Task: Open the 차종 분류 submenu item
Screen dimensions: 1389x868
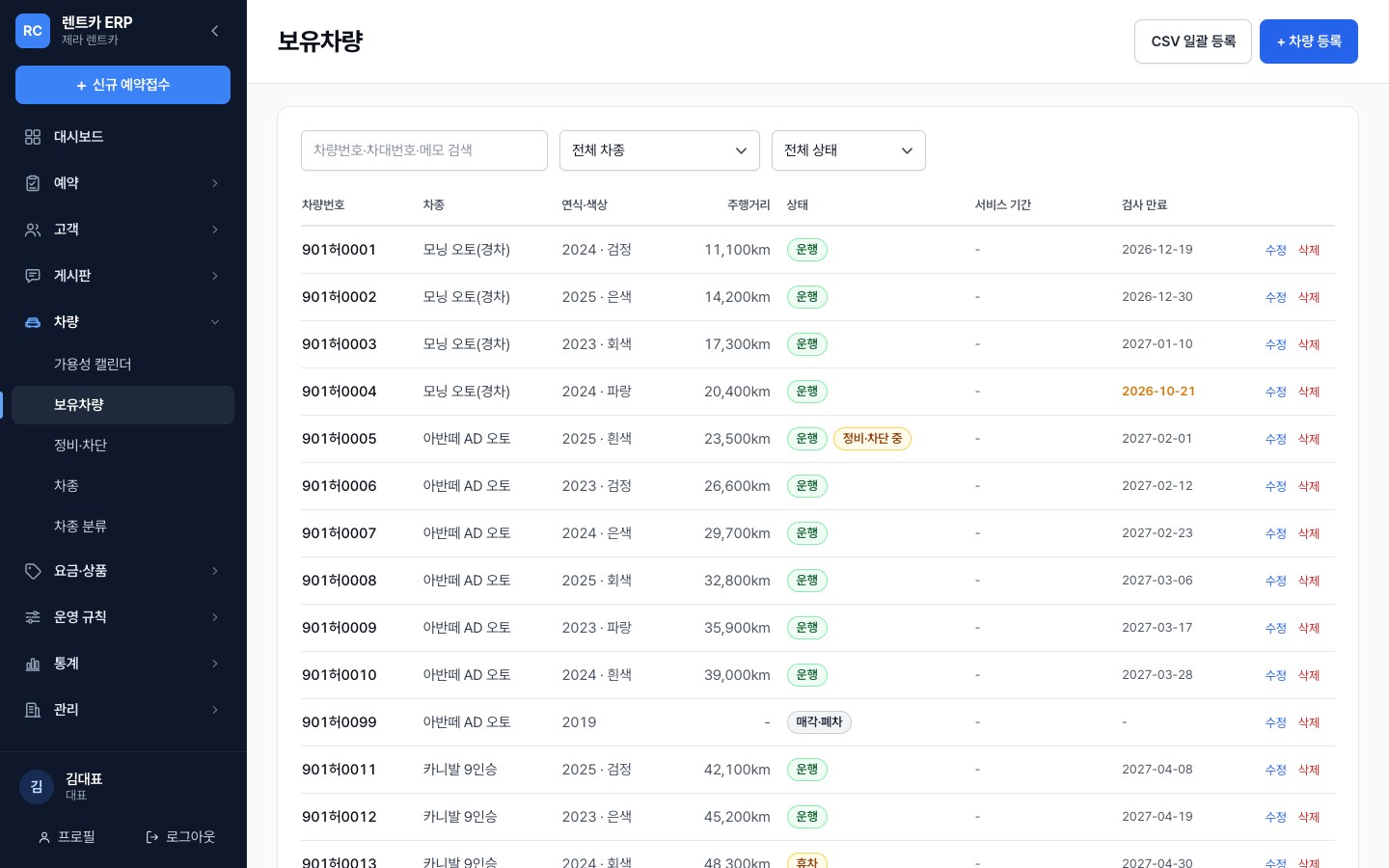Action: (123, 527)
